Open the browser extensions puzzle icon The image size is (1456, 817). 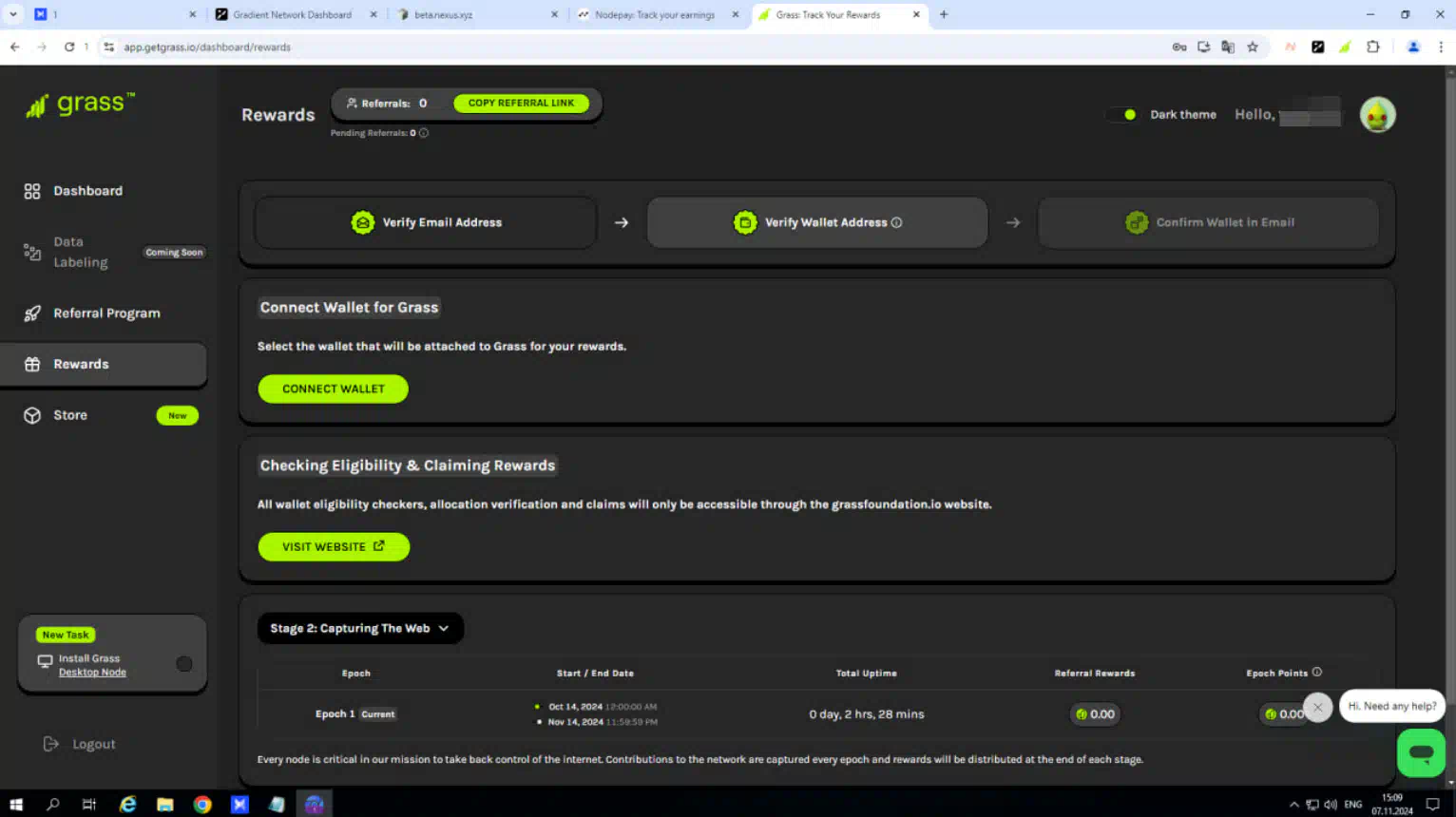(x=1372, y=47)
